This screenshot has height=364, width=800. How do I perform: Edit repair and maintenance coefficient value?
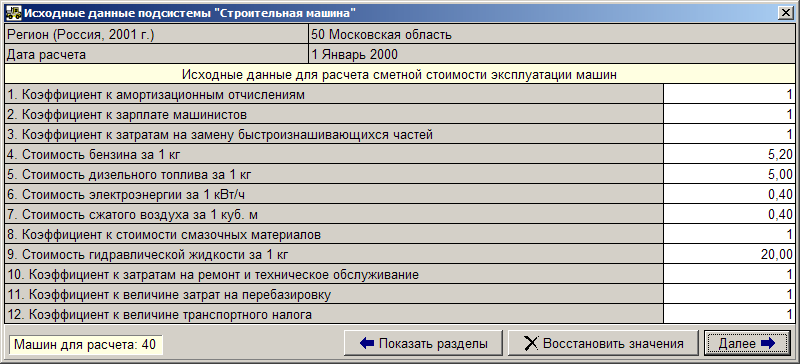point(729,274)
